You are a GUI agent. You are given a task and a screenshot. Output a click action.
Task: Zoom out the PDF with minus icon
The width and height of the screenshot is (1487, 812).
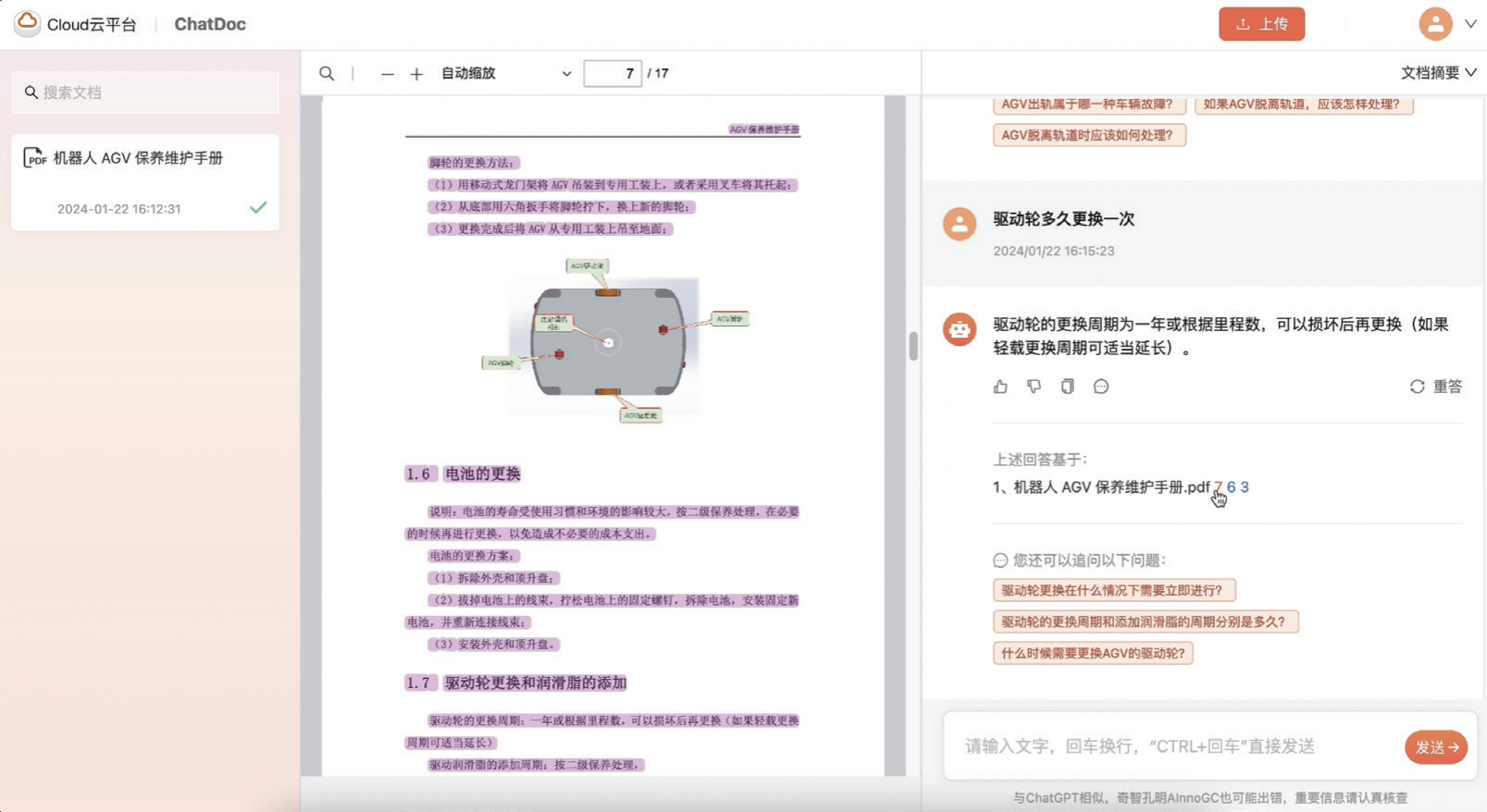pos(387,74)
